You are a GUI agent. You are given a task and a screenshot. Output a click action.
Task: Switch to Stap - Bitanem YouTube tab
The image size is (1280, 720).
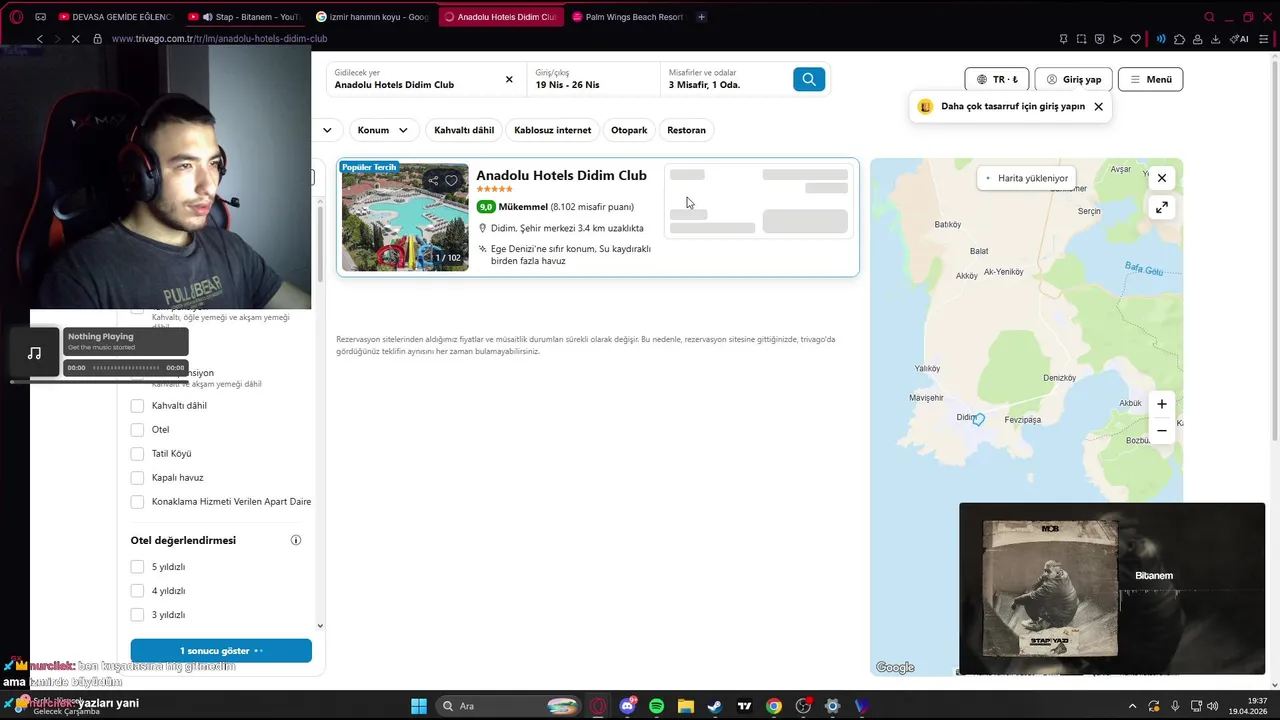244,17
